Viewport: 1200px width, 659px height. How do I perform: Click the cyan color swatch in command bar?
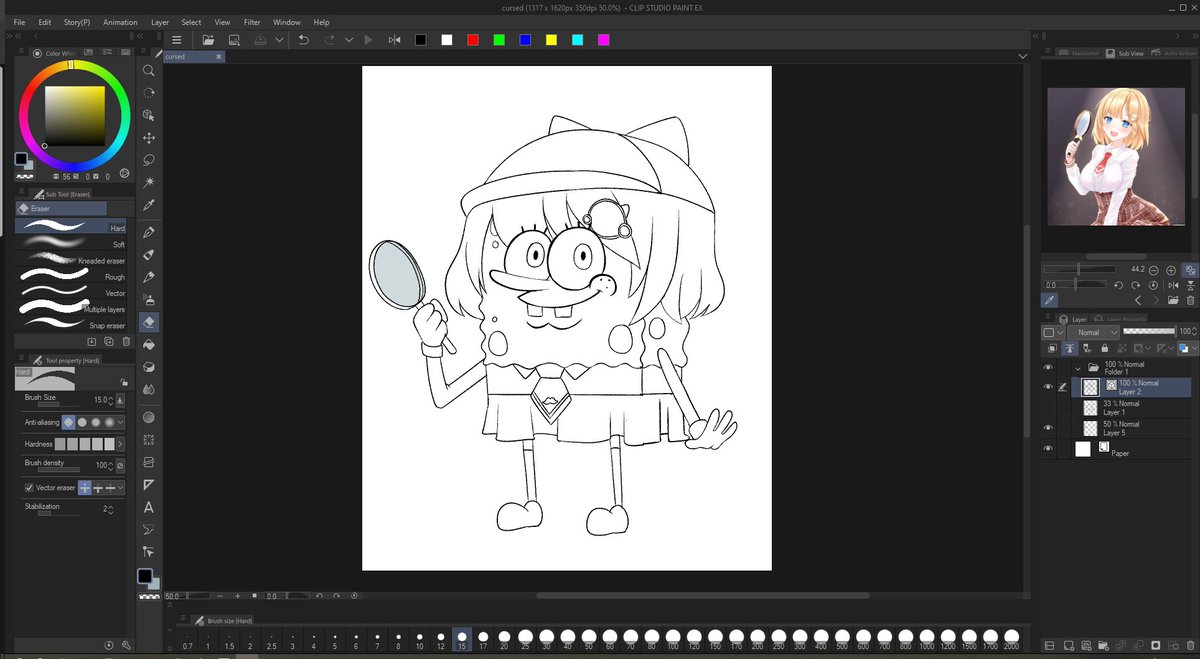[x=577, y=40]
